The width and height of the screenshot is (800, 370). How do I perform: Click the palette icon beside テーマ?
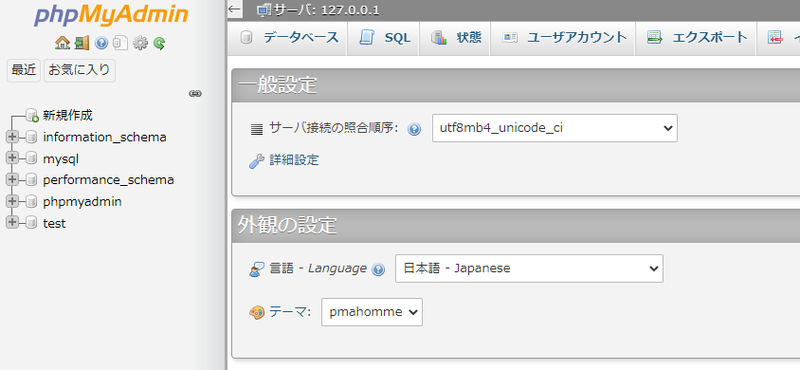click(257, 312)
